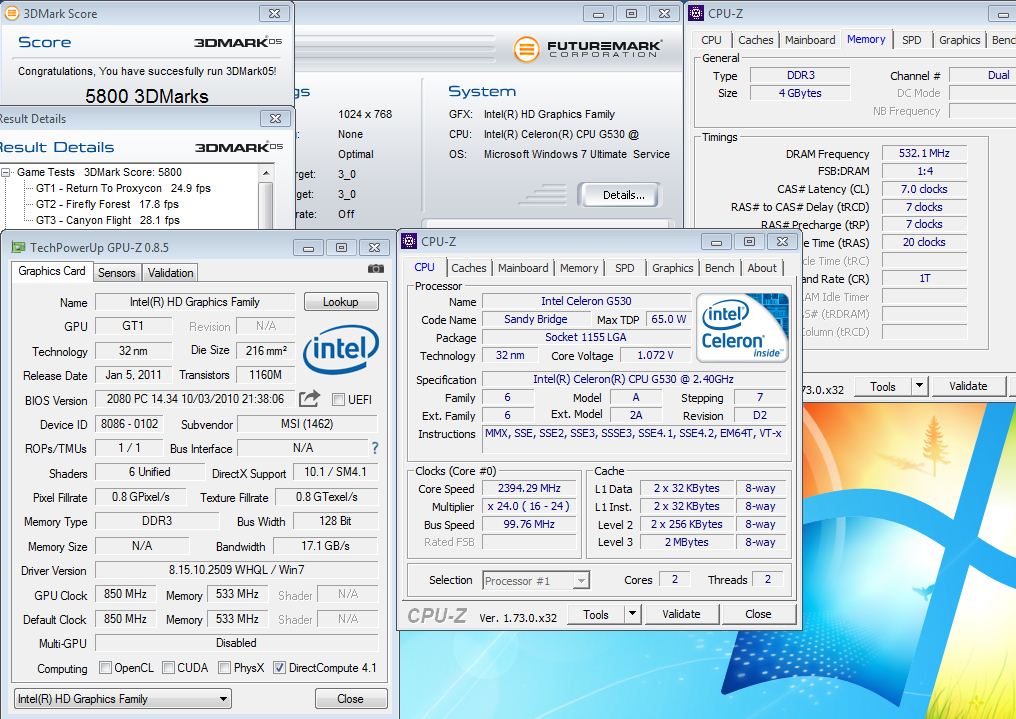The image size is (1016, 719).
Task: Select SPD tab in back CPU-Z window
Action: [x=912, y=40]
